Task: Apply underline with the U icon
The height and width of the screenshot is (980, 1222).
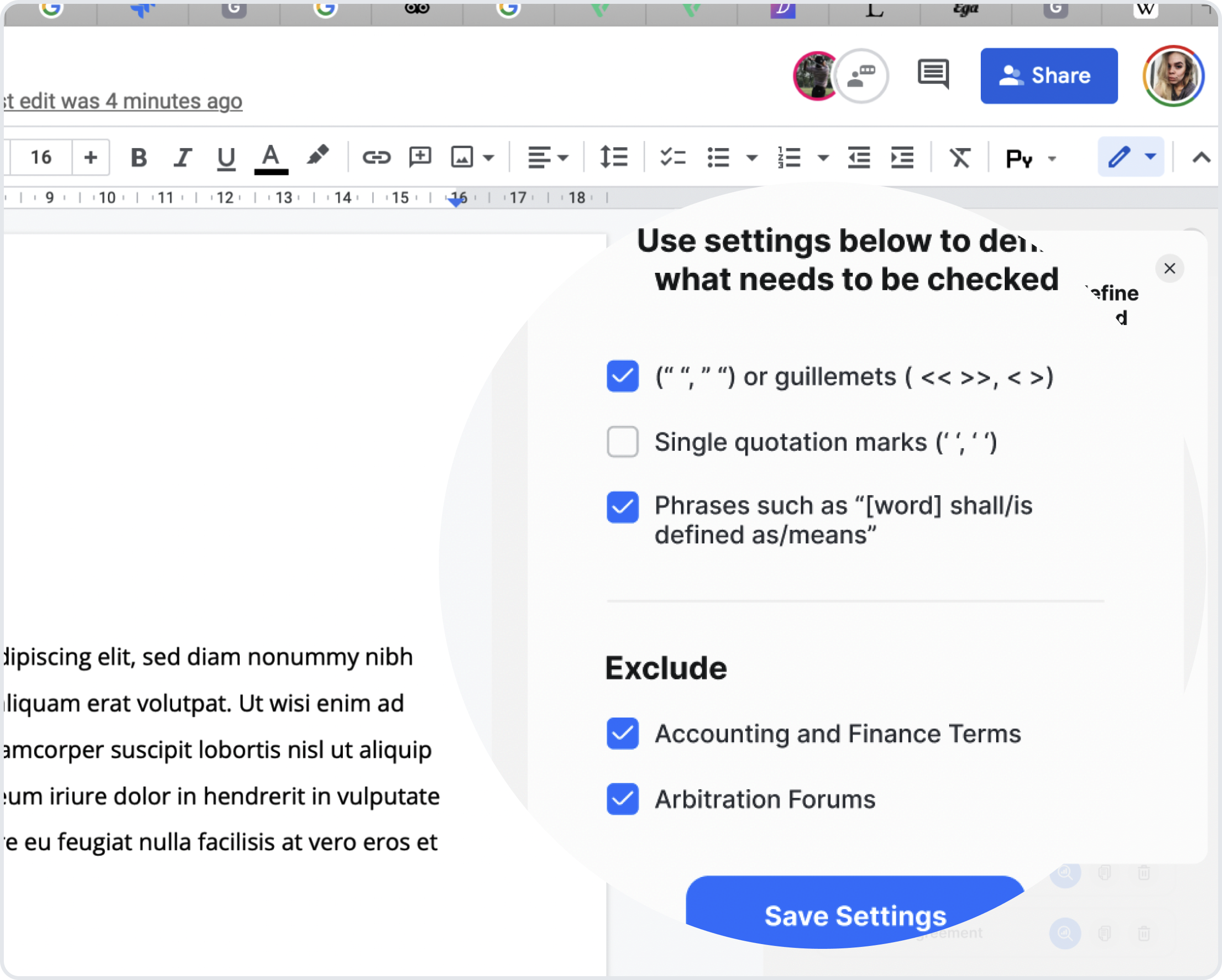Action: [226, 157]
